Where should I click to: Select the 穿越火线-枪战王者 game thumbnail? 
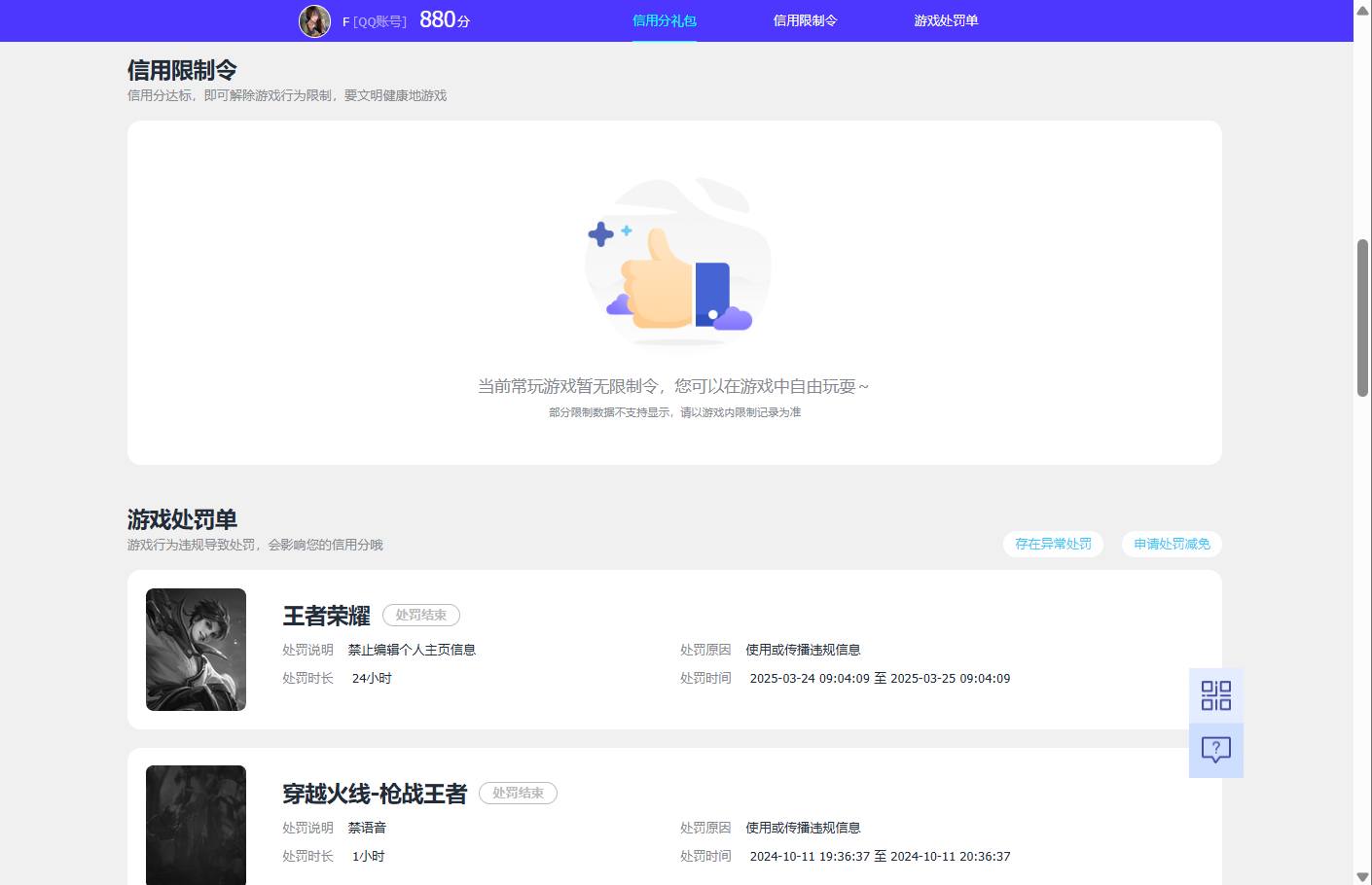click(x=196, y=825)
